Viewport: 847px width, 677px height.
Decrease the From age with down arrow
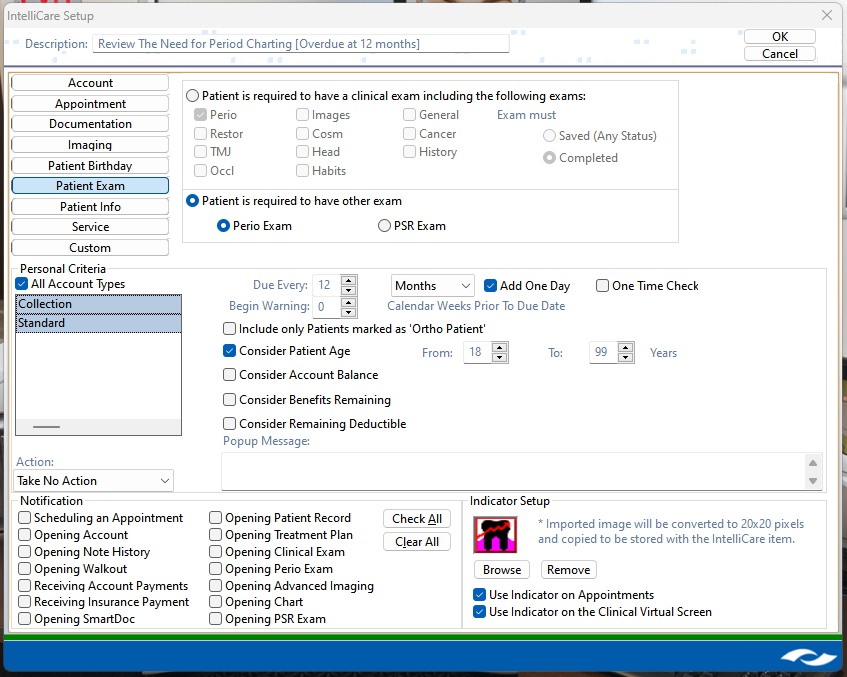point(500,357)
